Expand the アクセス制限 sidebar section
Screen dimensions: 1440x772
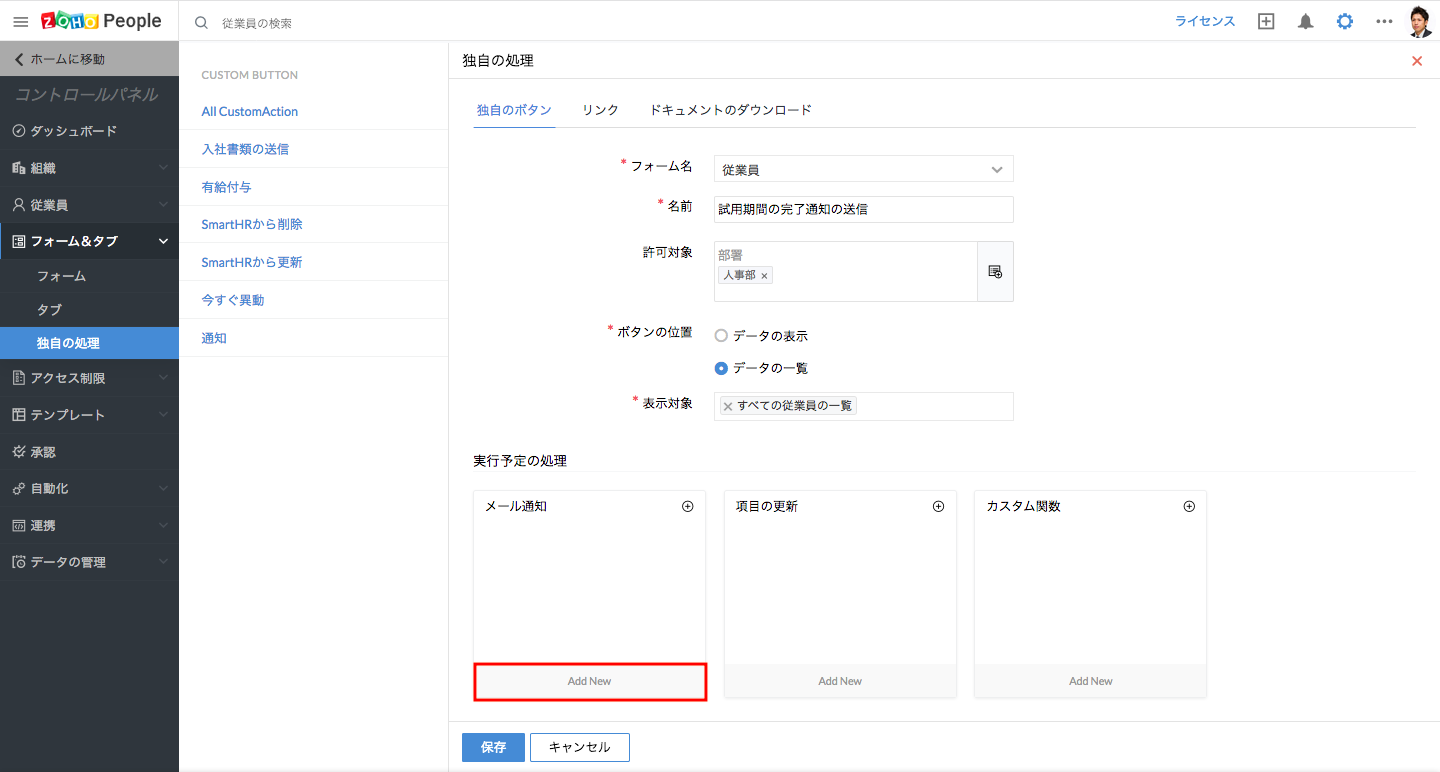89,378
